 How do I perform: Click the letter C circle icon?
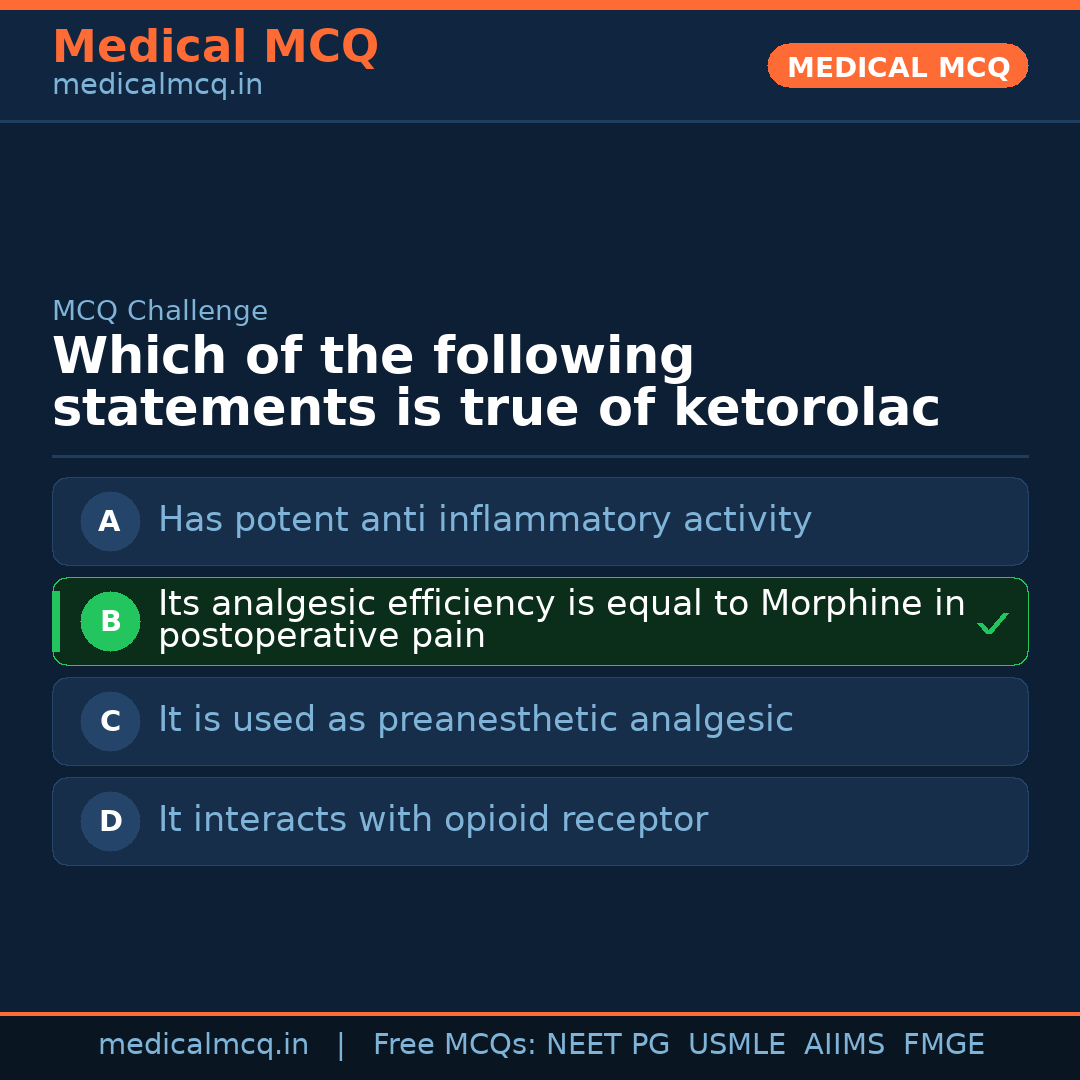(x=110, y=721)
